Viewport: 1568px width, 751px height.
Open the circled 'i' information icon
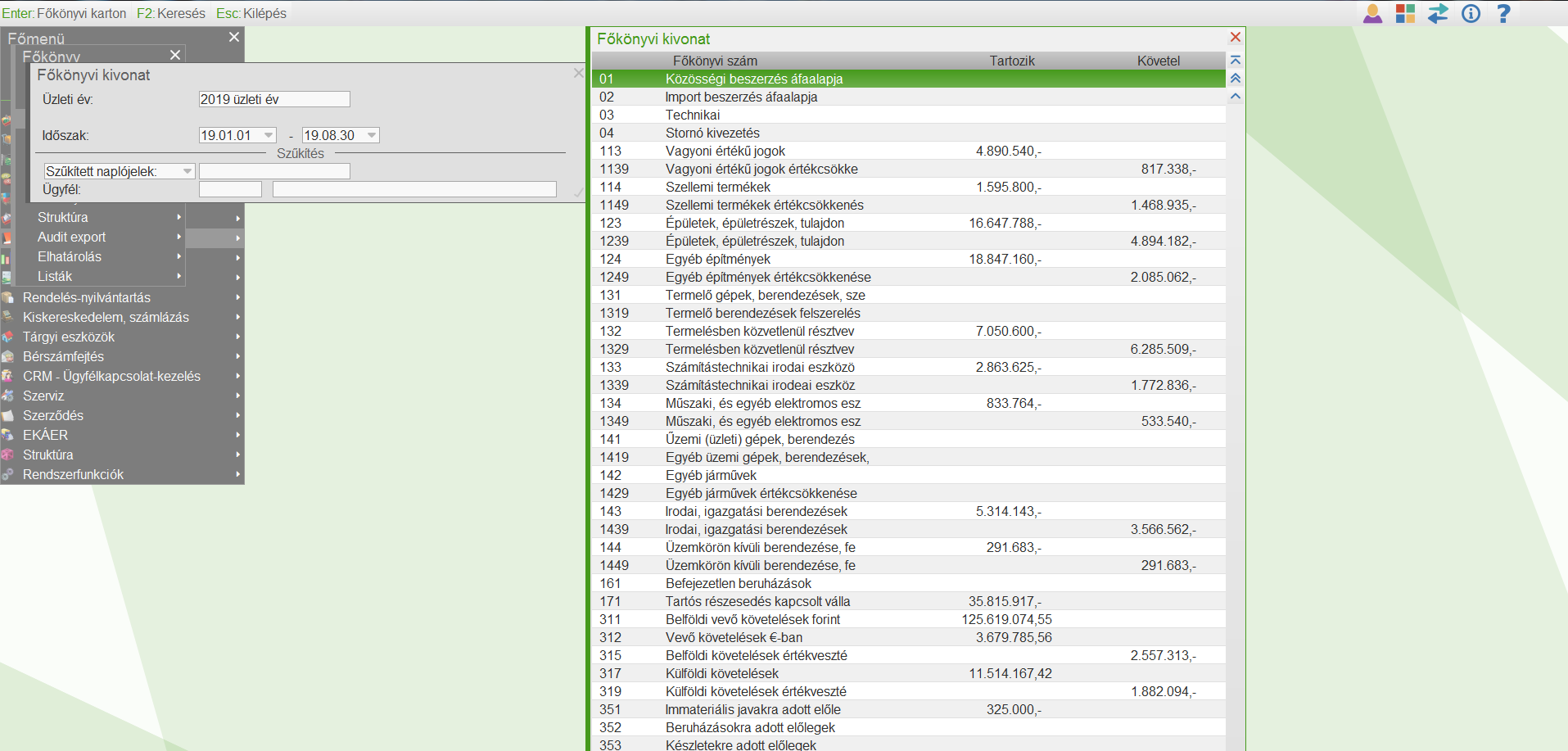tap(1471, 14)
